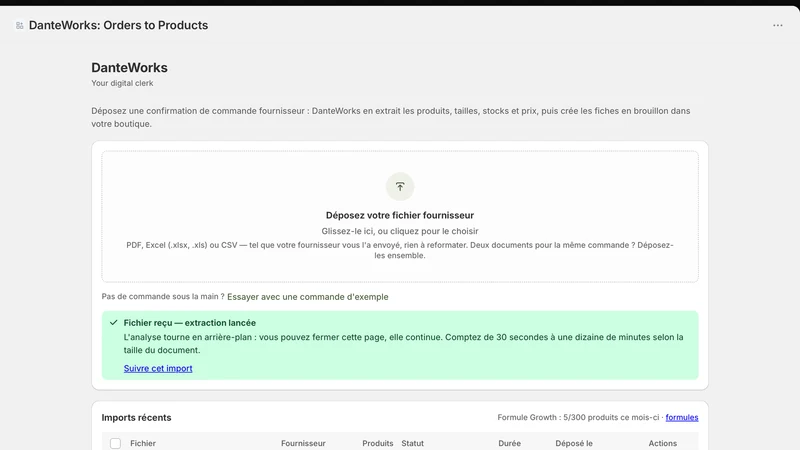Select the 'Imports récents' section heading
The height and width of the screenshot is (450, 800).
136,417
